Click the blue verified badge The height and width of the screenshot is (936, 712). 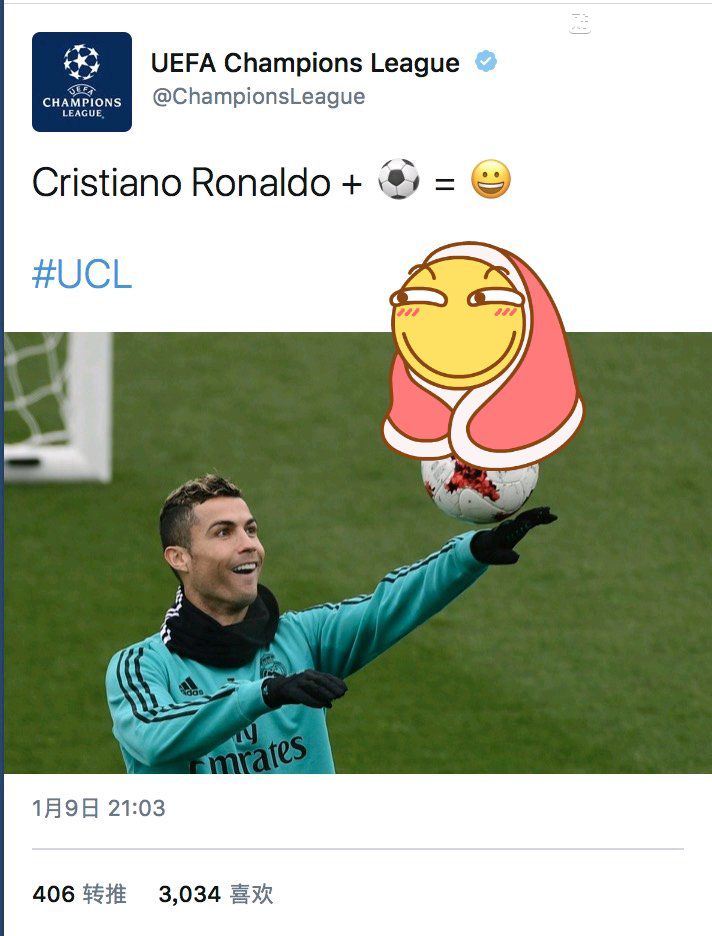tap(486, 61)
